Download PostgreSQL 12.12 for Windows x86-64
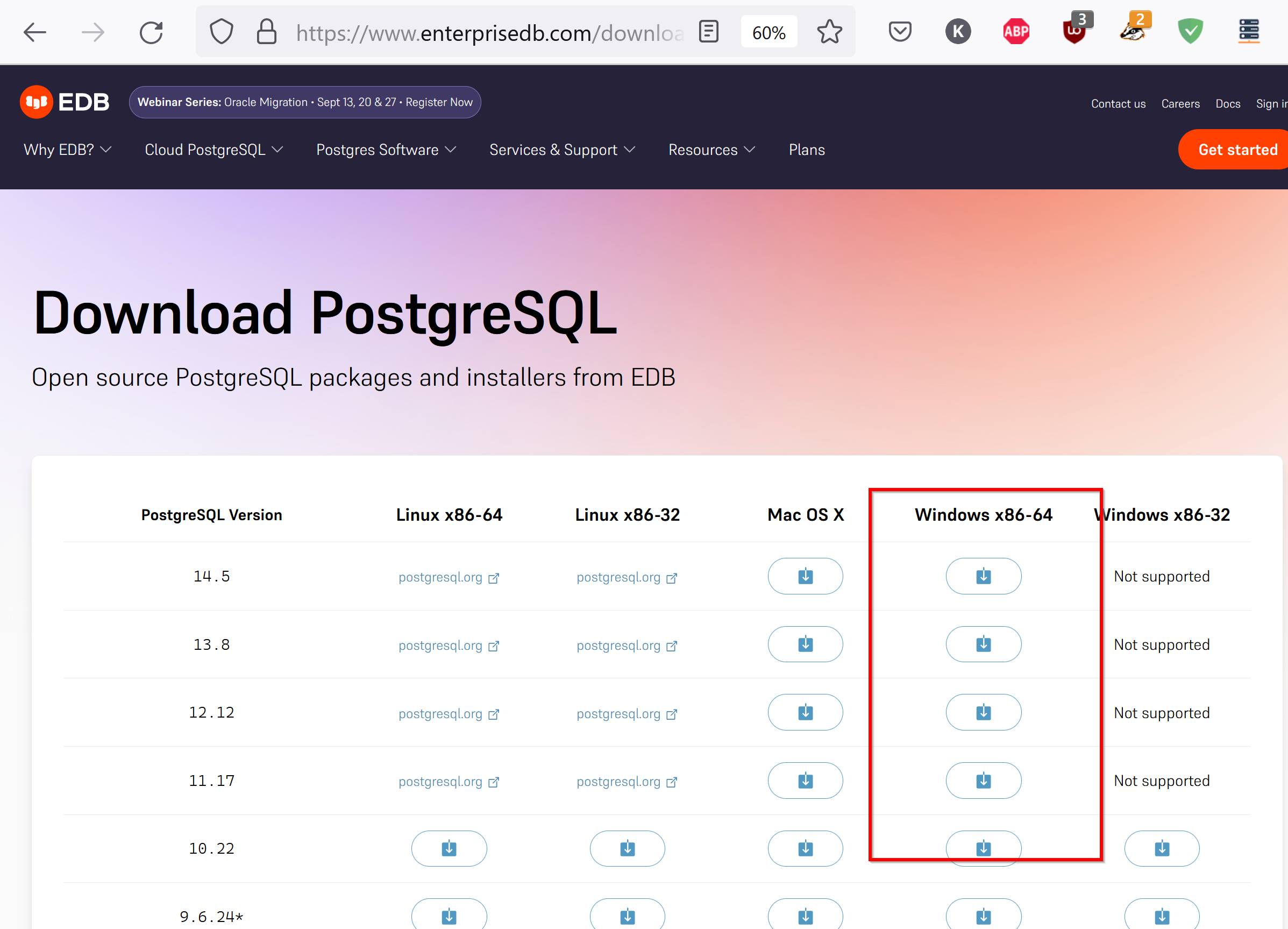 coord(984,713)
